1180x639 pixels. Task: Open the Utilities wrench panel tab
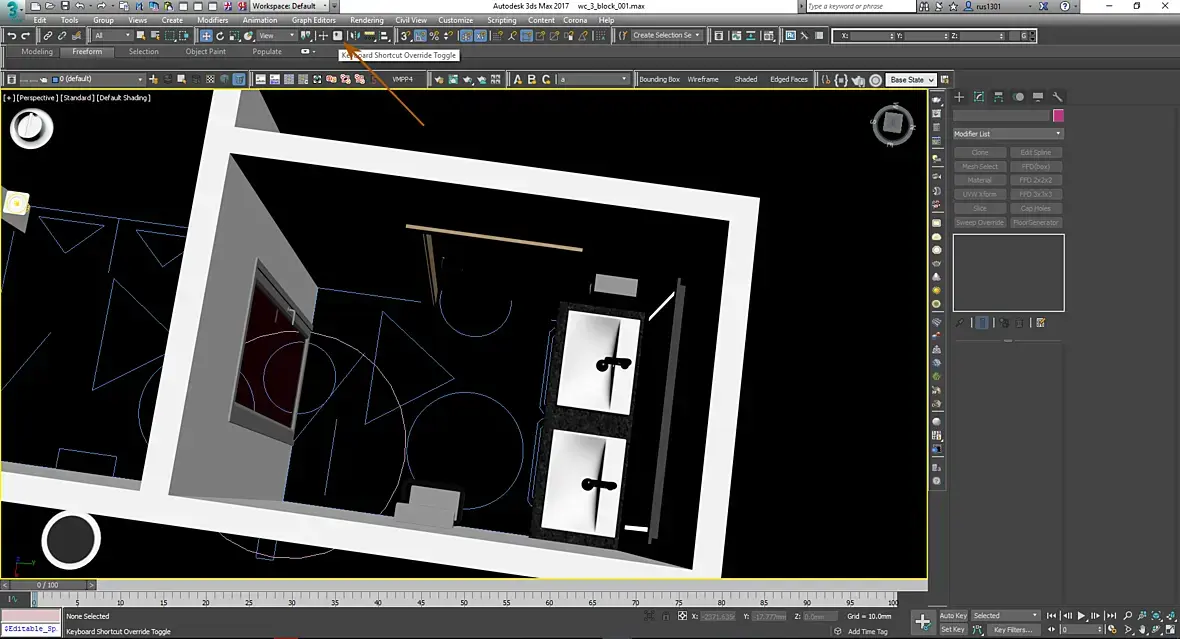[x=1057, y=97]
